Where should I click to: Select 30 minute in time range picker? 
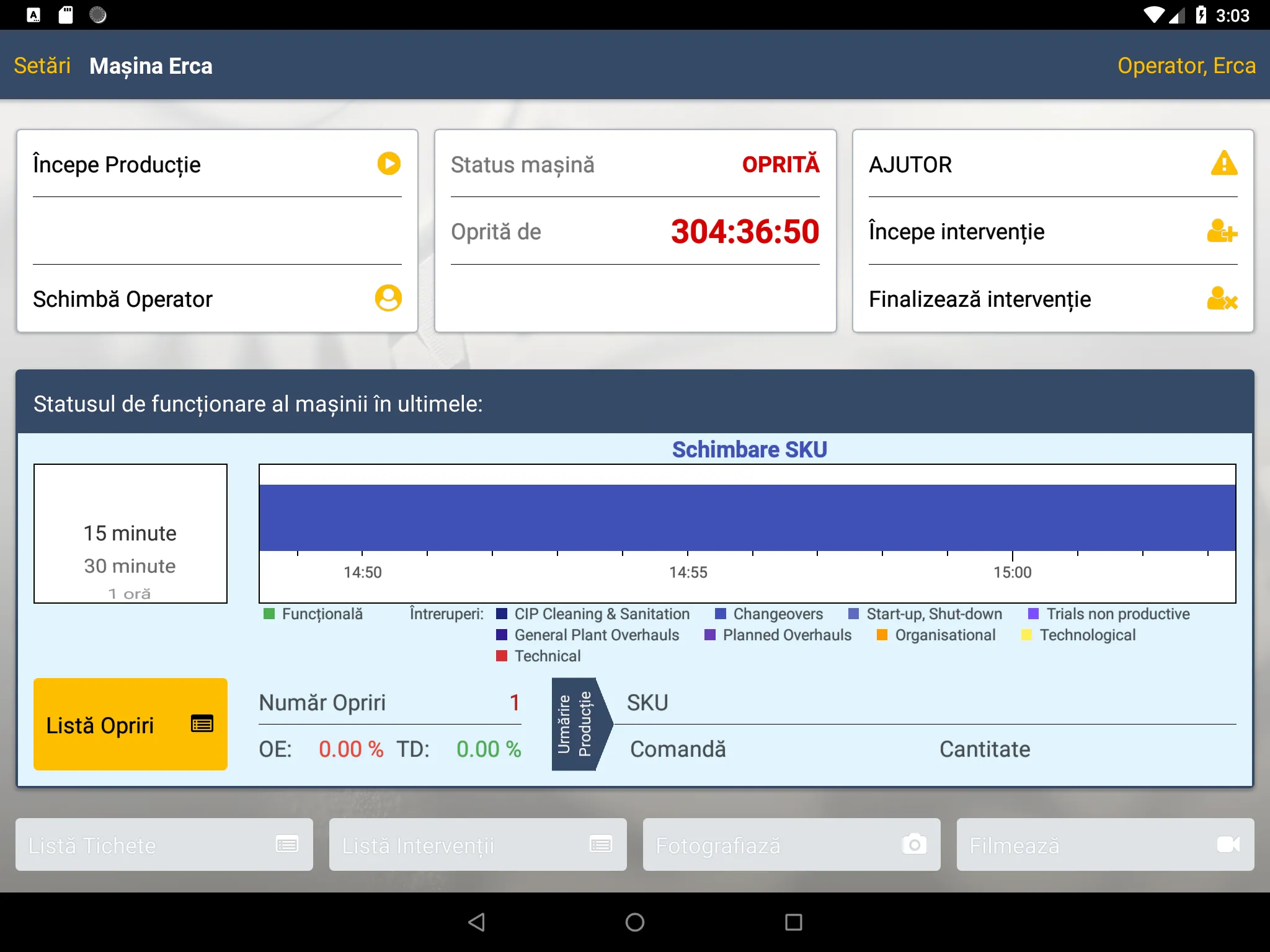(130, 565)
